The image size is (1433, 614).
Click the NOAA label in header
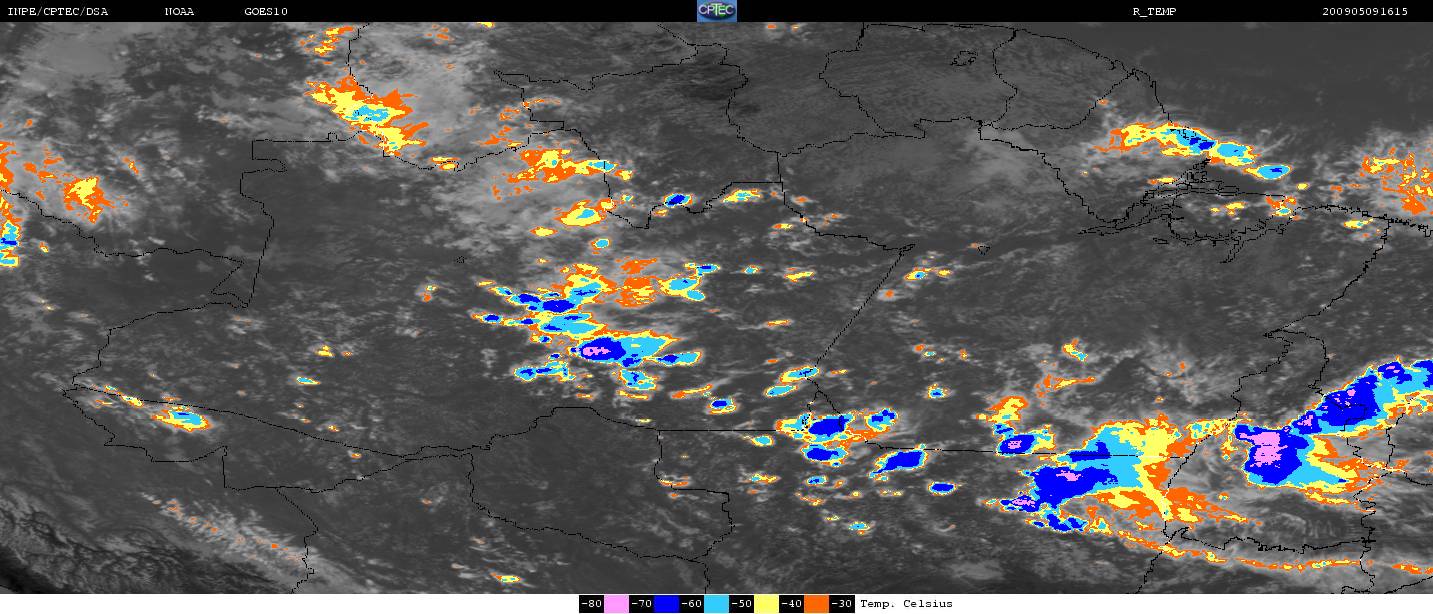click(179, 11)
